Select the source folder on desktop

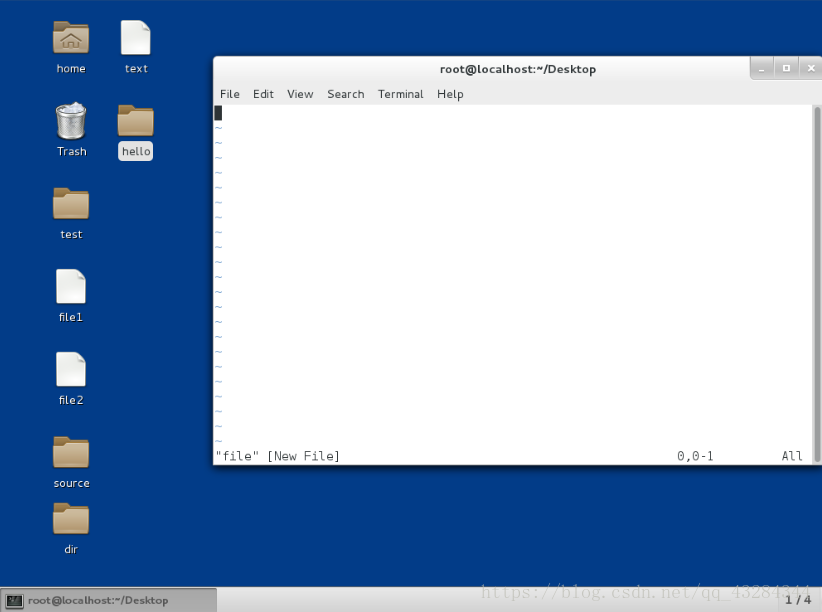71,452
